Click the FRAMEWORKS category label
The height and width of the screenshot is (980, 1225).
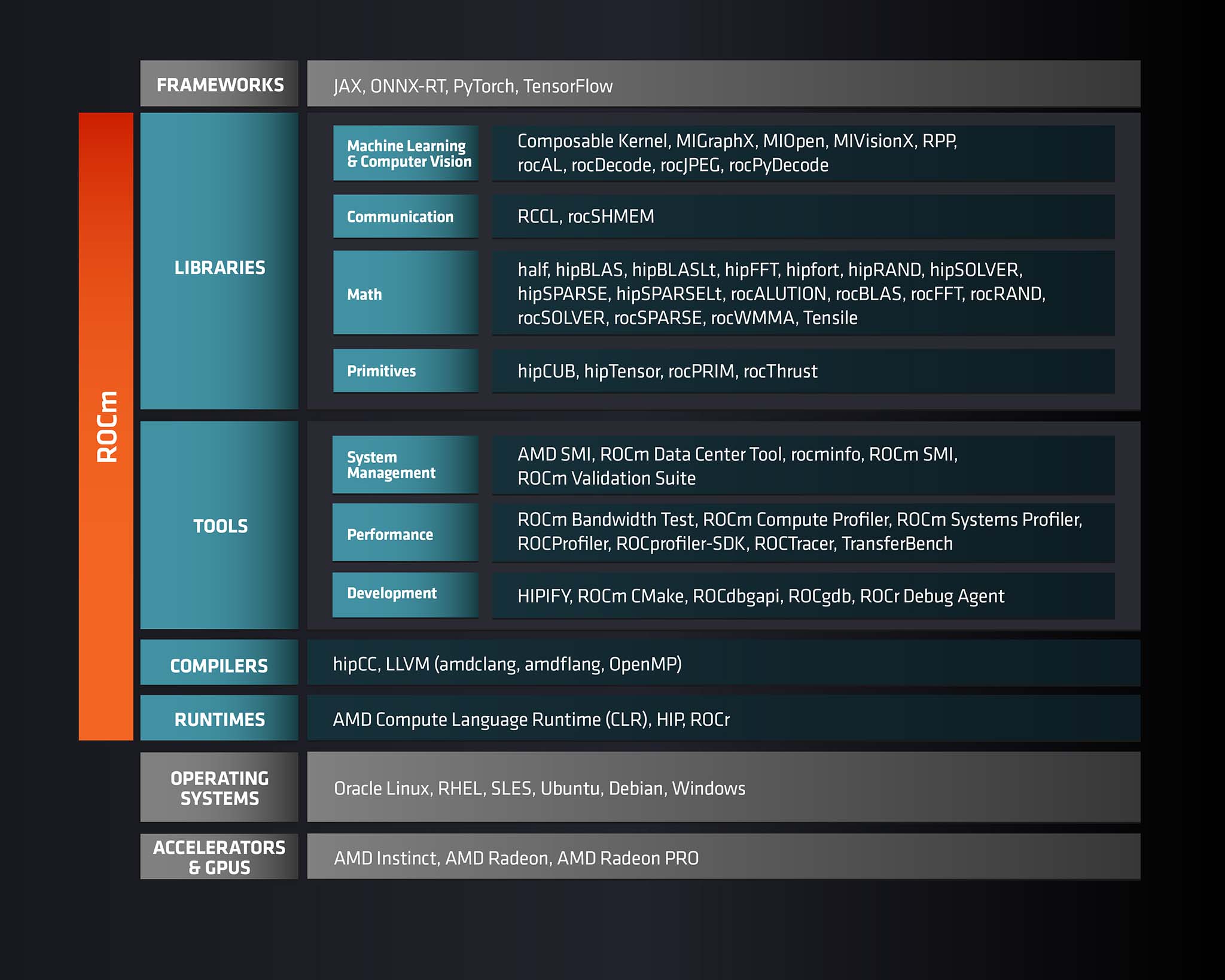click(x=220, y=84)
